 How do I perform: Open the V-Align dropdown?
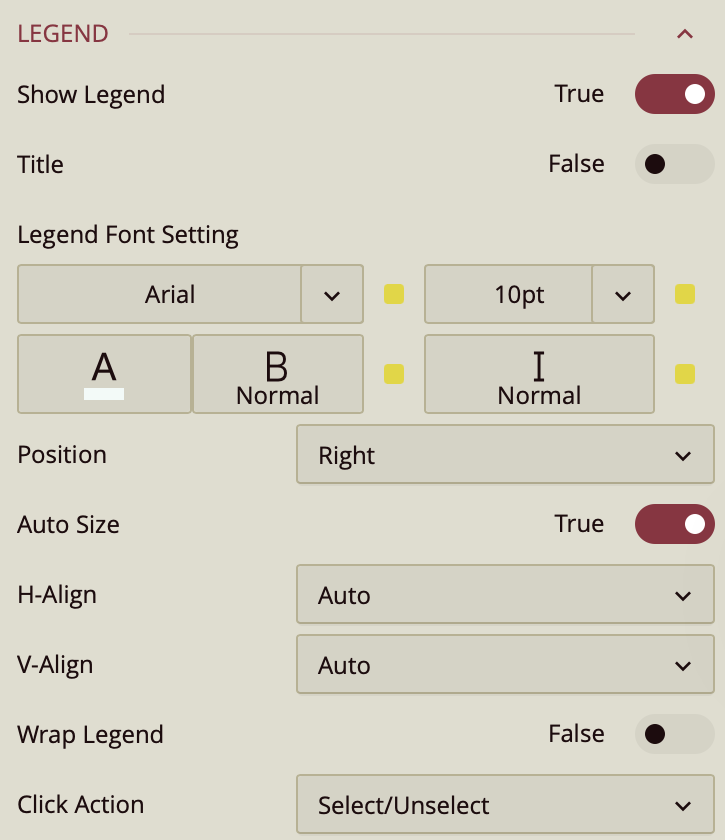[505, 665]
